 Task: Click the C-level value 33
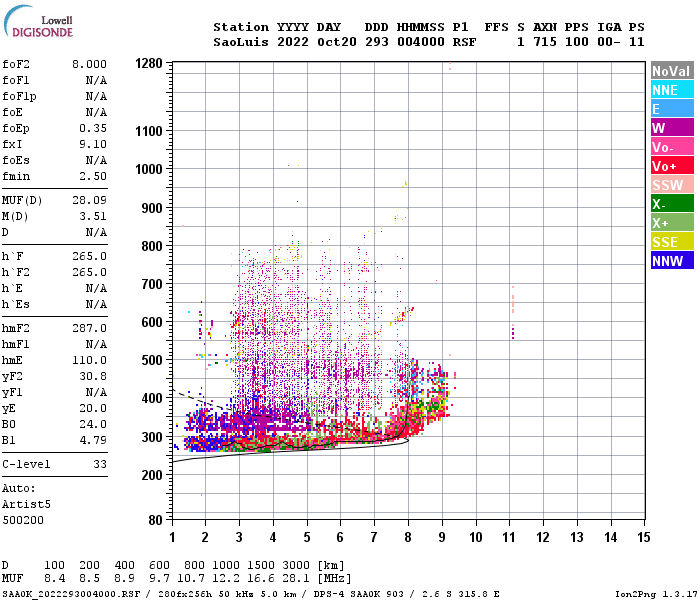pos(100,464)
